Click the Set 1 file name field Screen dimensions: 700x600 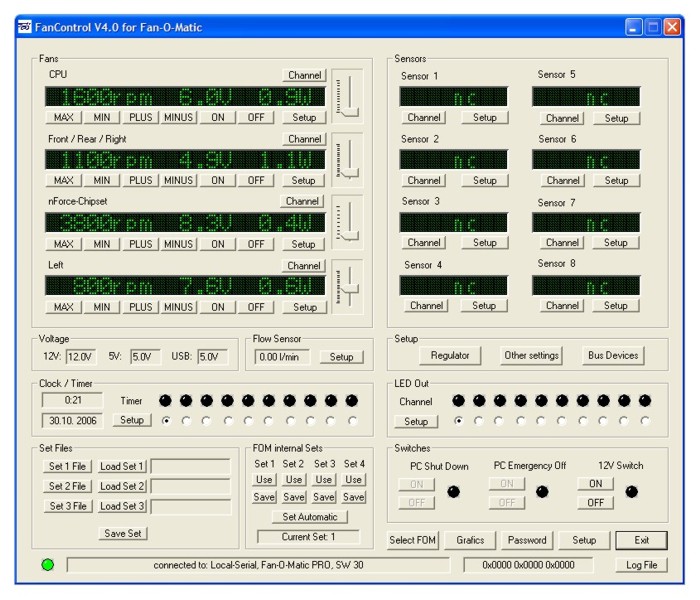190,466
